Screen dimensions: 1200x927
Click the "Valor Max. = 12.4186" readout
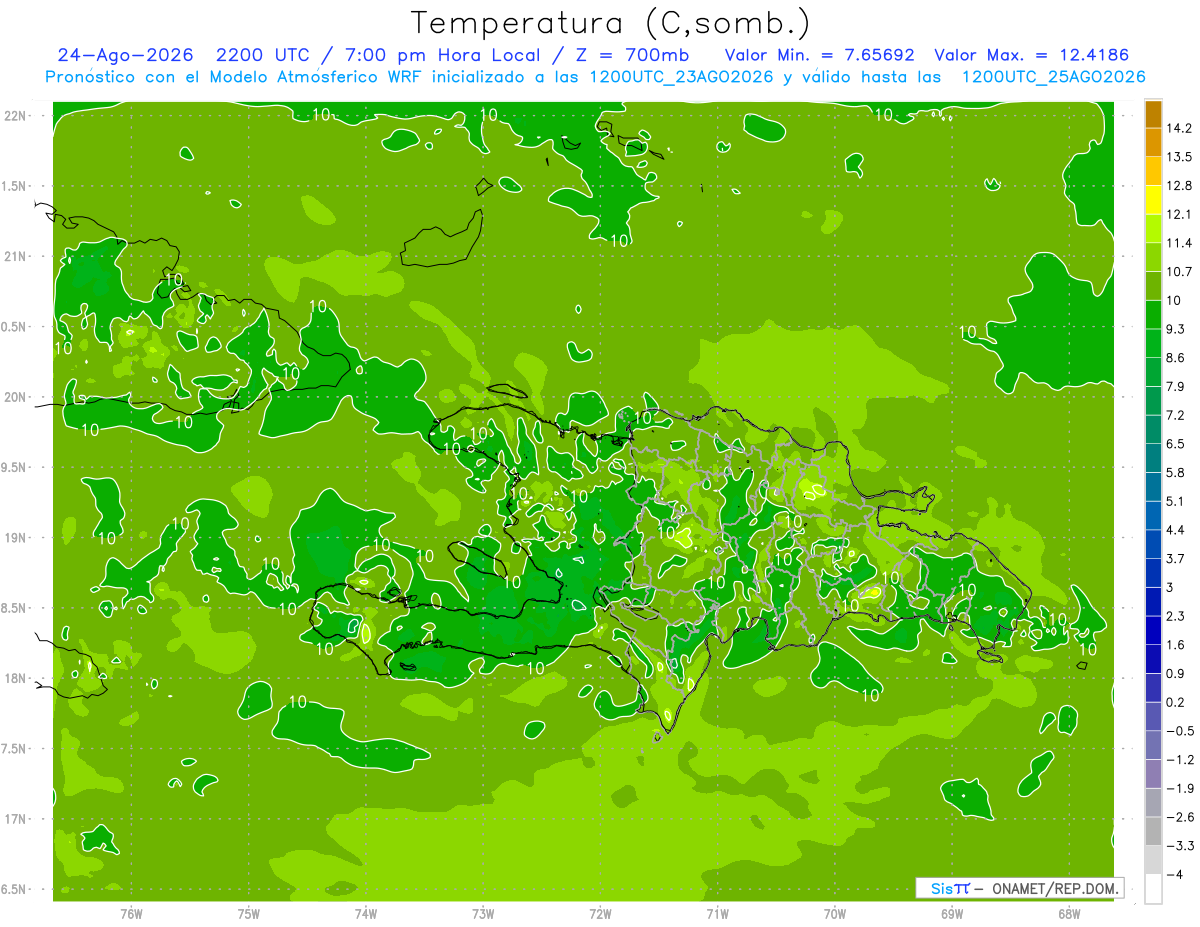click(x=1032, y=55)
